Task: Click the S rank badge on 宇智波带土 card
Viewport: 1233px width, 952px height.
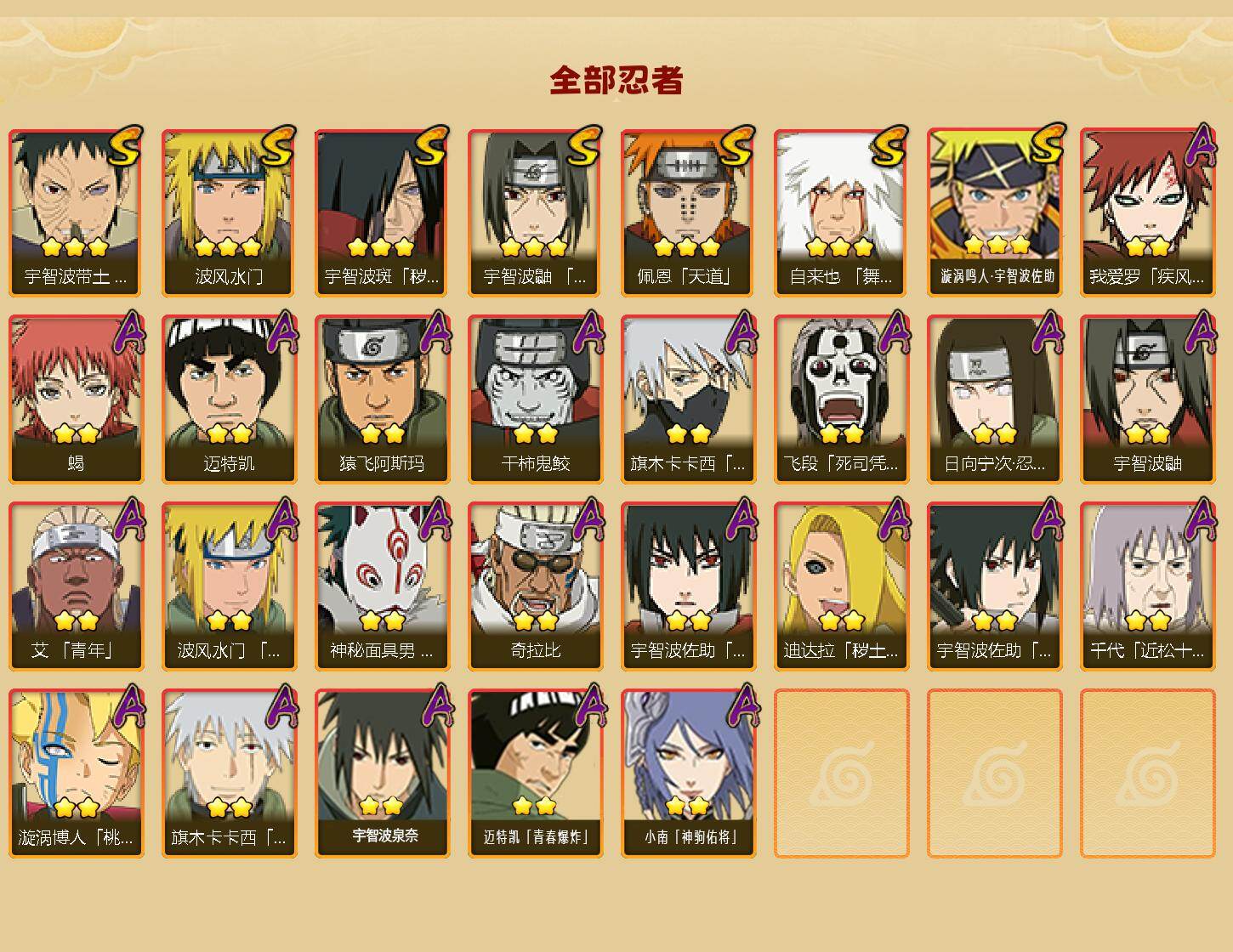Action: tap(124, 146)
